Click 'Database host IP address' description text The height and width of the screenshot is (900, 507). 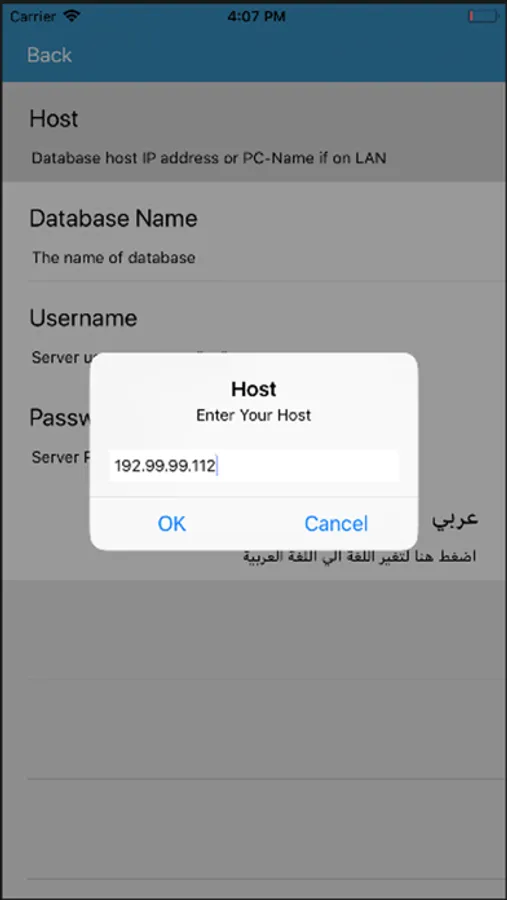point(209,158)
